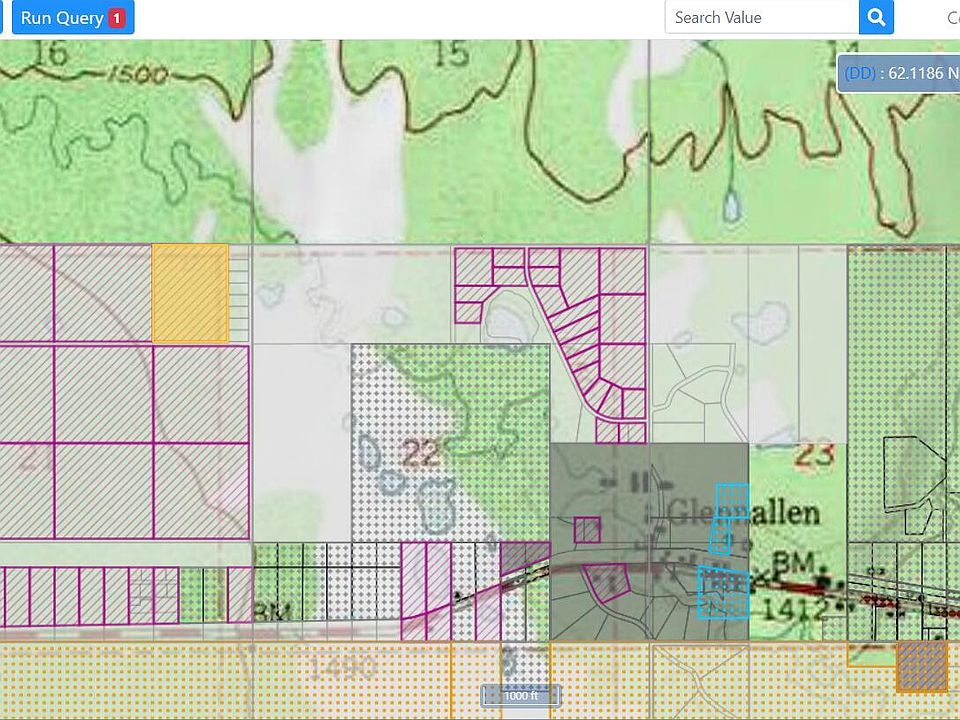
Task: Select the orange hatched parcel on the map
Action: (x=190, y=293)
